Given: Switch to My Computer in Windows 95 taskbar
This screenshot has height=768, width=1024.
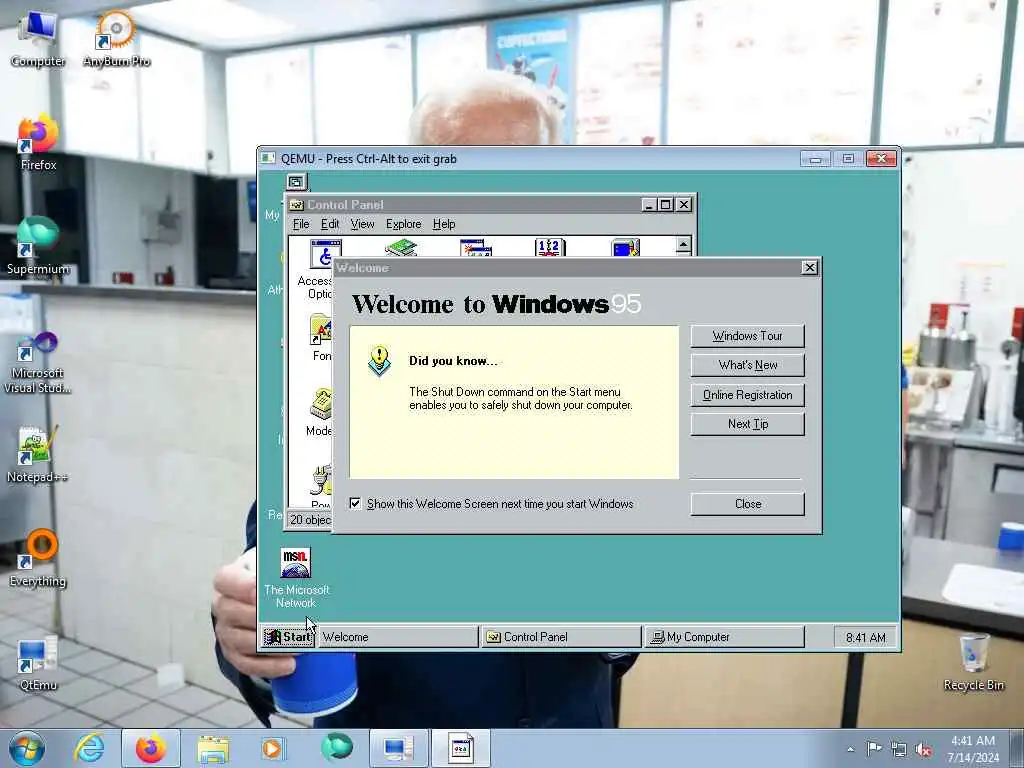Looking at the screenshot, I should pyautogui.click(x=725, y=637).
